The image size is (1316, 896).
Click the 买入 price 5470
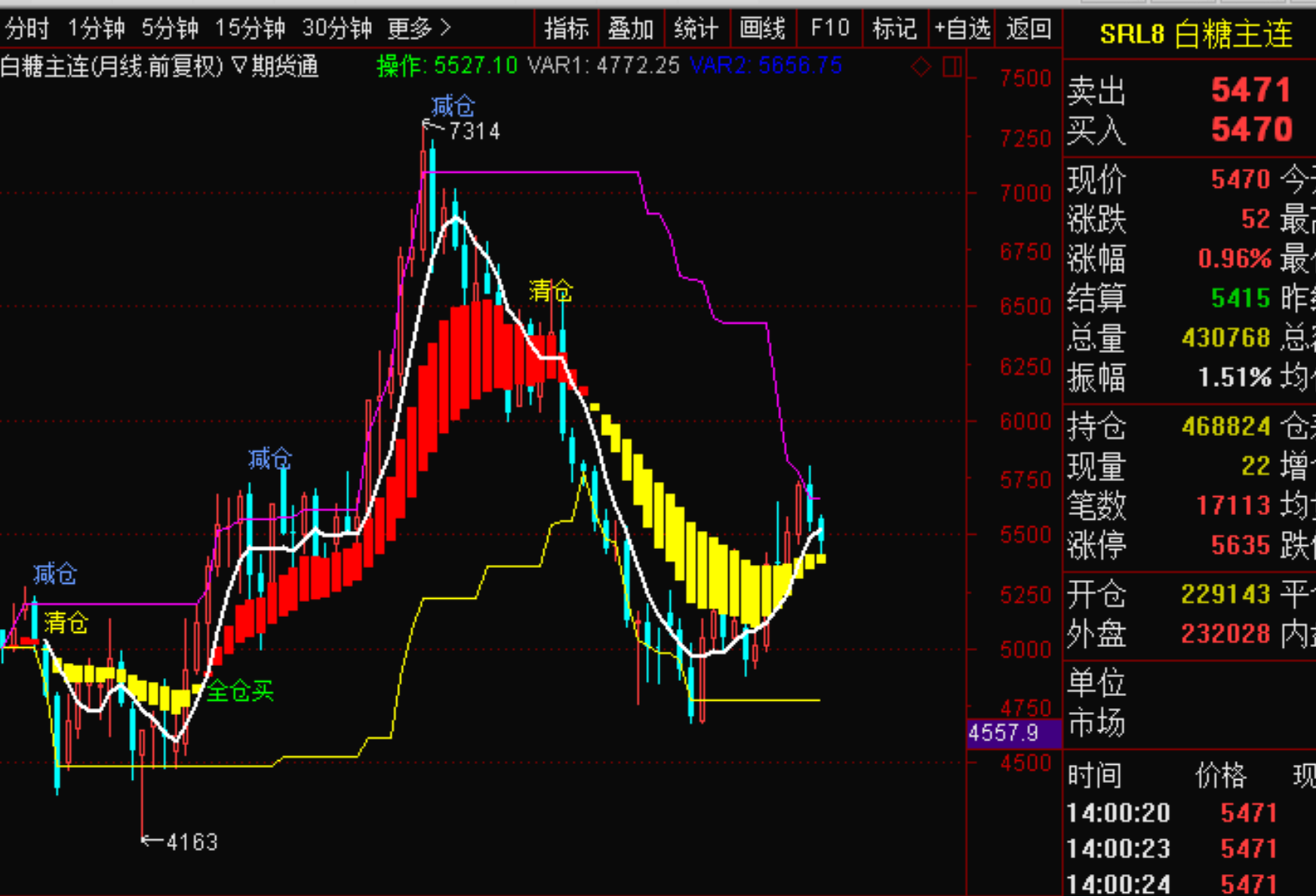click(x=1251, y=130)
